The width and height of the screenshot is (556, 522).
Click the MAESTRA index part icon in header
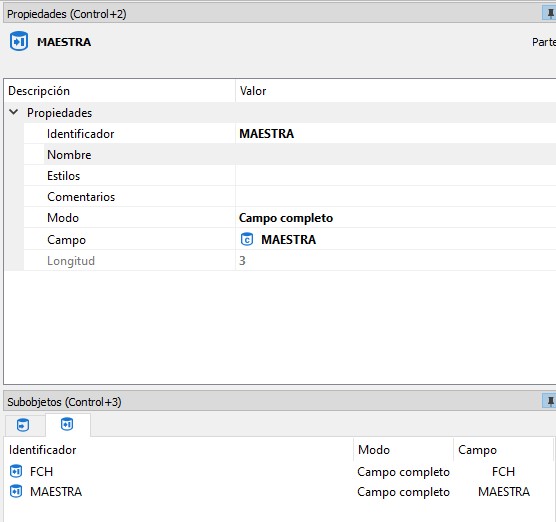coord(19,41)
